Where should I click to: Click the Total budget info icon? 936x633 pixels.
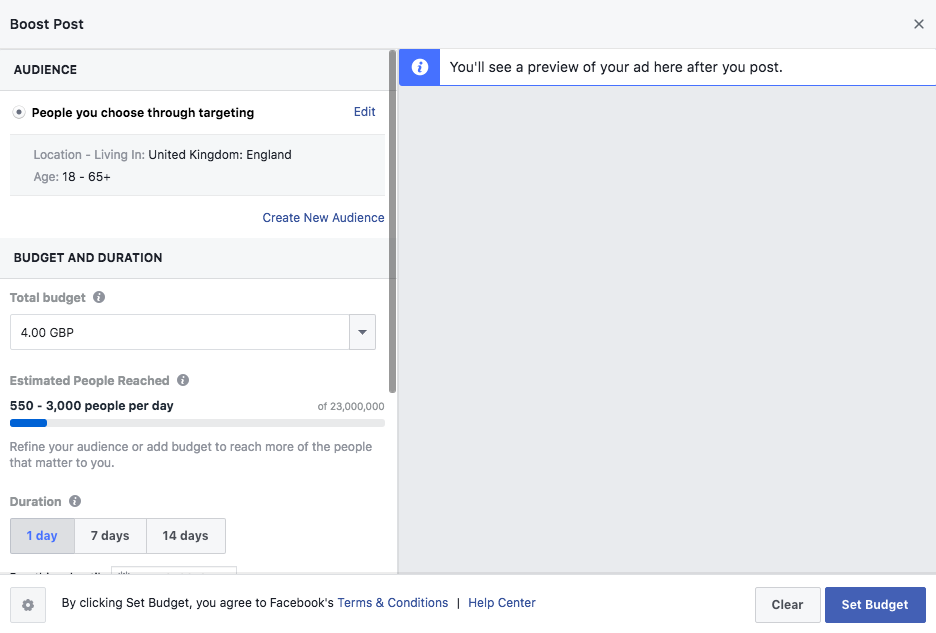99,297
